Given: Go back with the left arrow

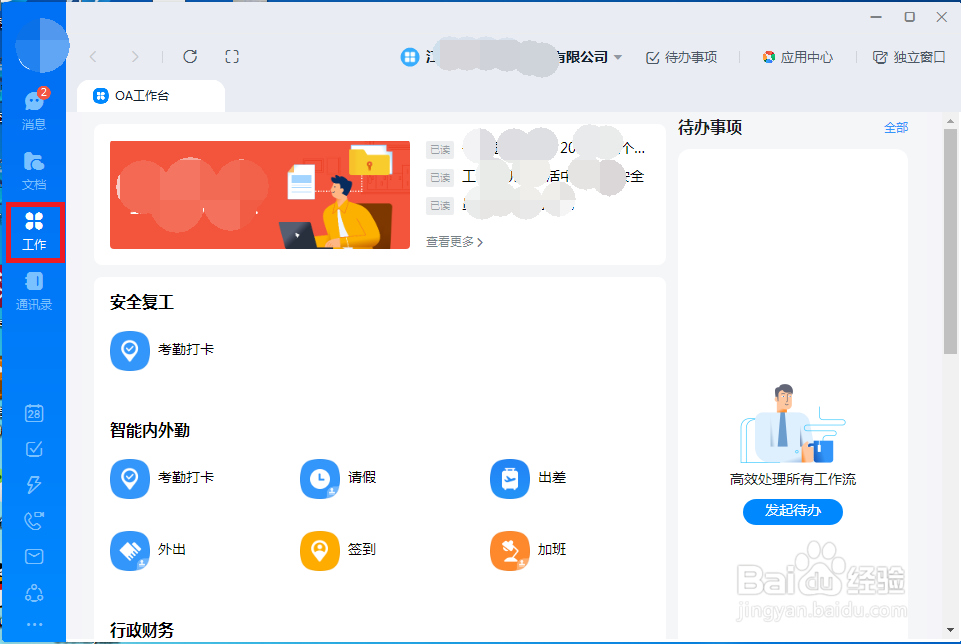Looking at the screenshot, I should click(x=93, y=57).
